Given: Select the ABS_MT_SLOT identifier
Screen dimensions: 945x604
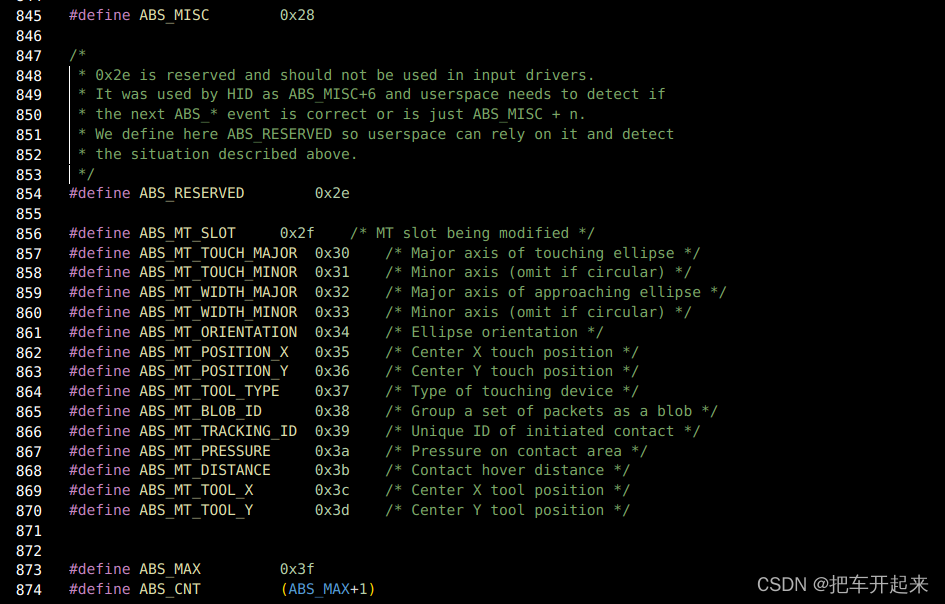Looking at the screenshot, I should click(x=187, y=233).
